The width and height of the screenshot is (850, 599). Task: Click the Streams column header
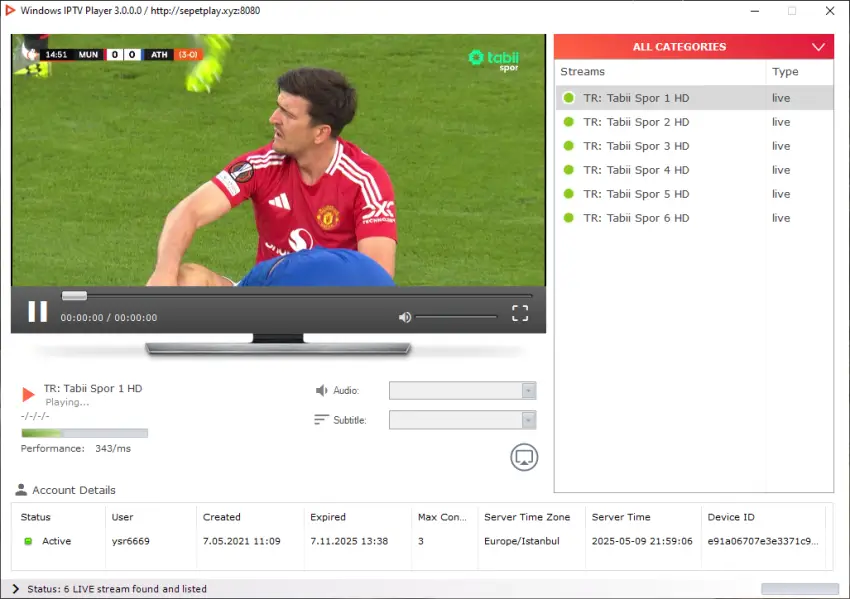coord(583,72)
